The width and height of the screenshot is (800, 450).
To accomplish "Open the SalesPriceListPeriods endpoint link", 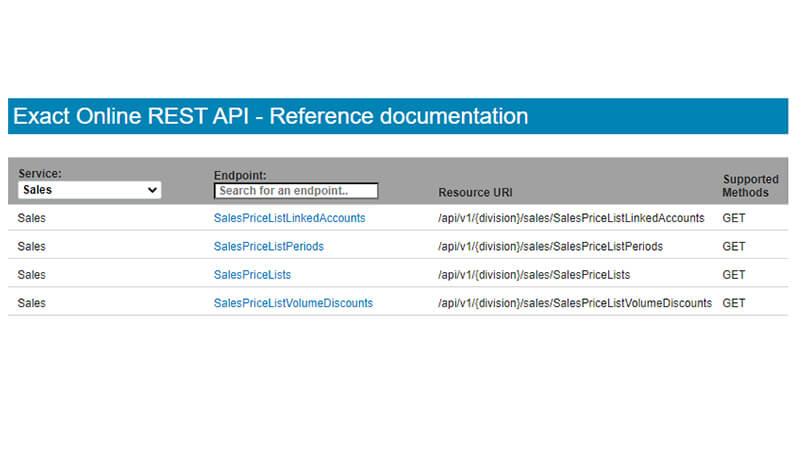I will pyautogui.click(x=268, y=246).
